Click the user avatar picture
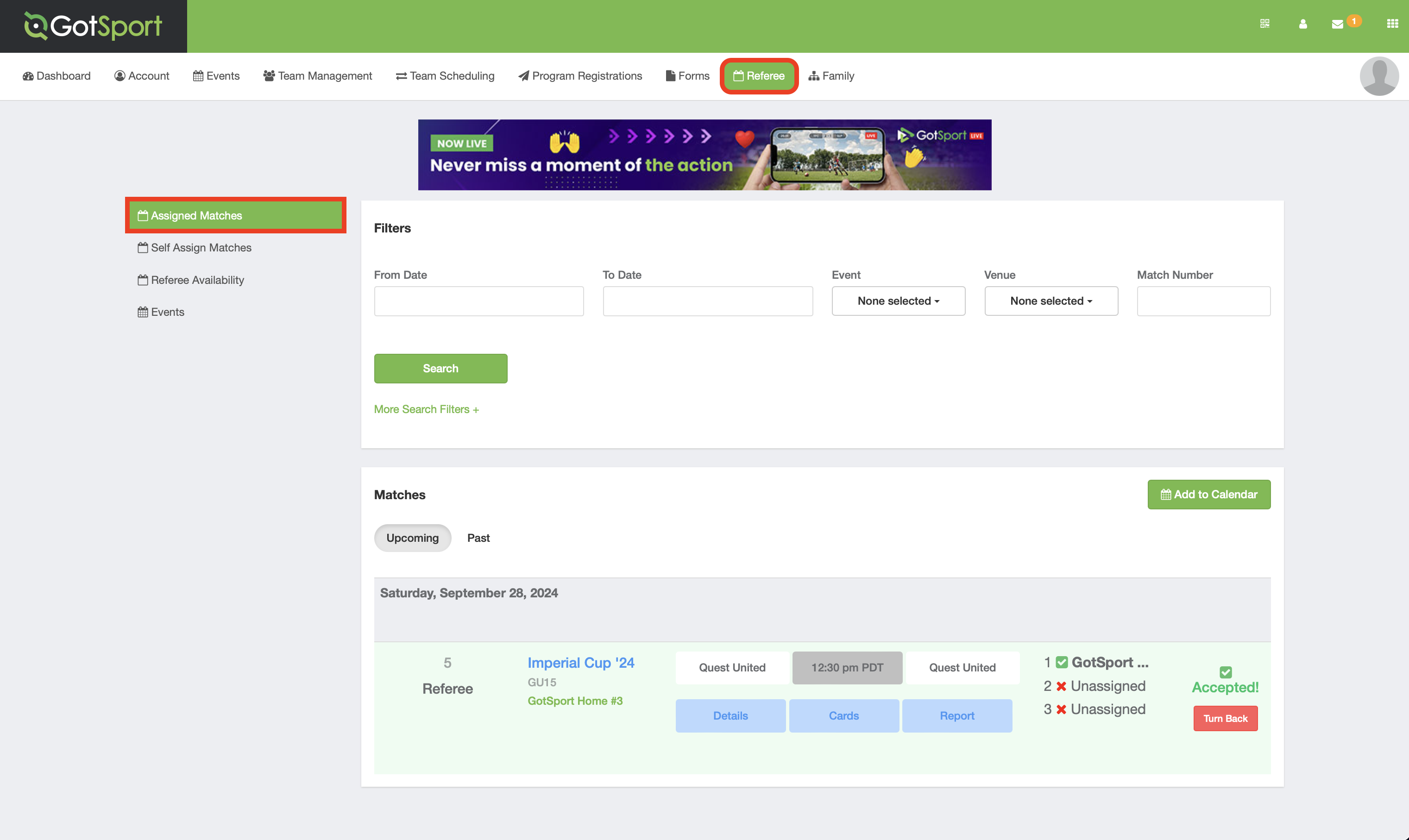Screen dimensions: 1409x840 click(x=1379, y=76)
